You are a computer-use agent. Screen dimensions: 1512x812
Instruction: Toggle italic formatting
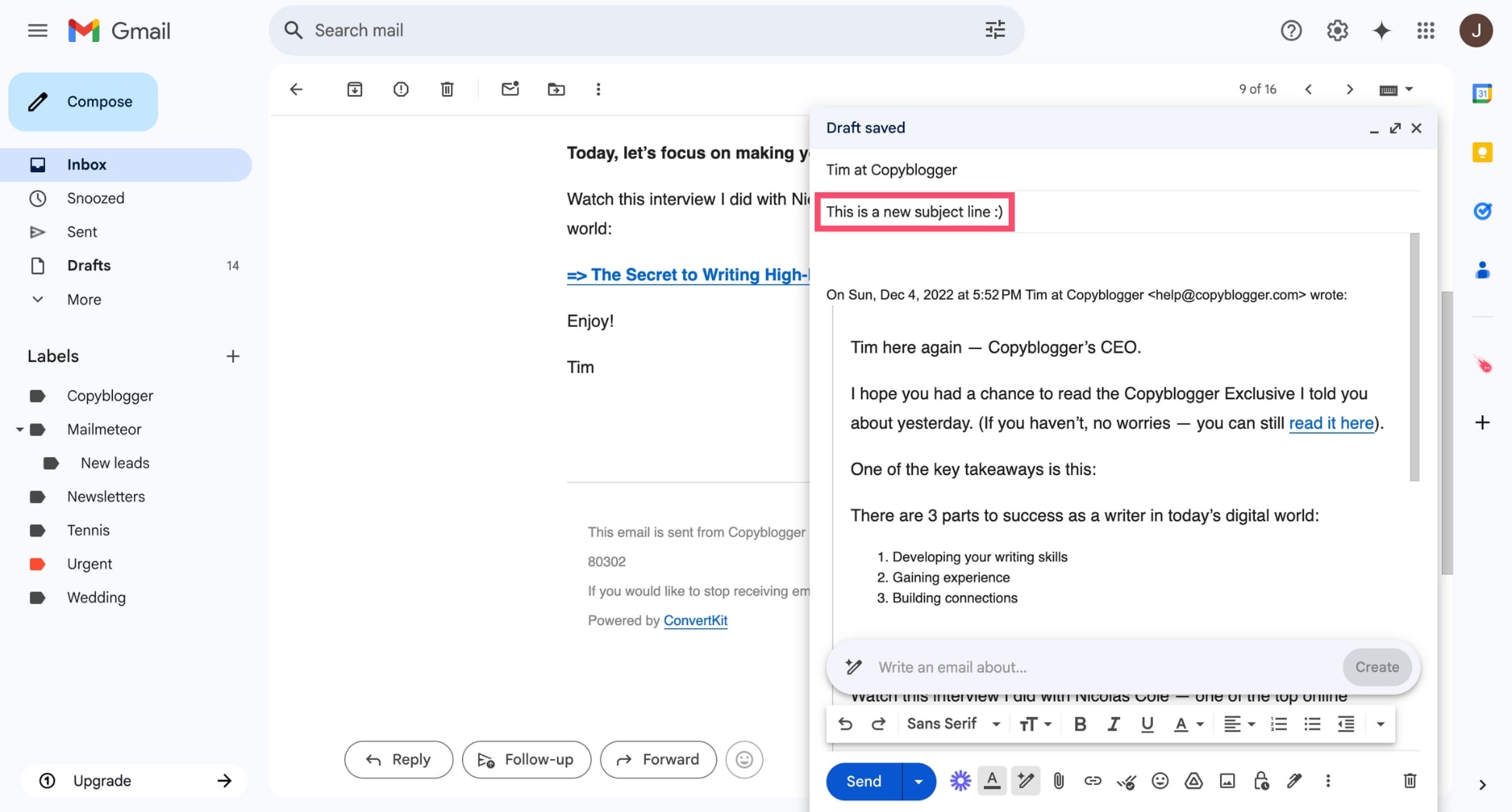[x=1113, y=724]
